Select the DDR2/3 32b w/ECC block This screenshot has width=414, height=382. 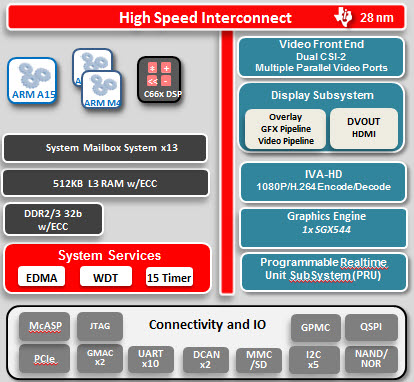click(53, 220)
